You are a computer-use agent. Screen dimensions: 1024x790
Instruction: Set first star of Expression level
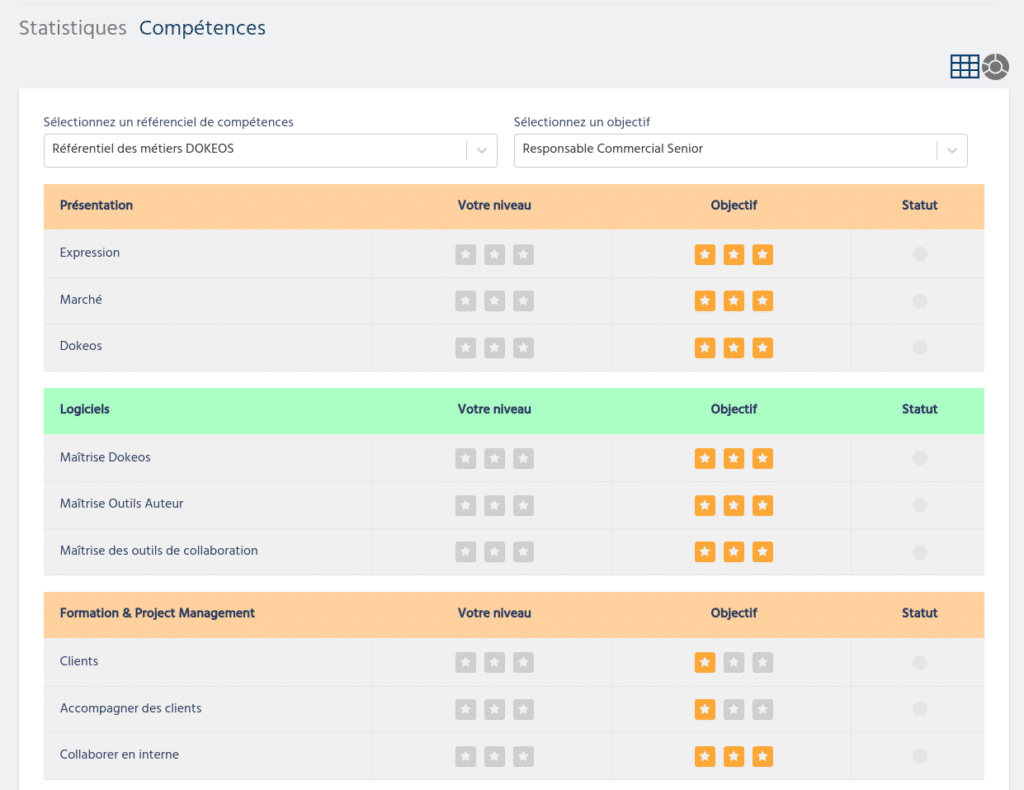coord(466,255)
